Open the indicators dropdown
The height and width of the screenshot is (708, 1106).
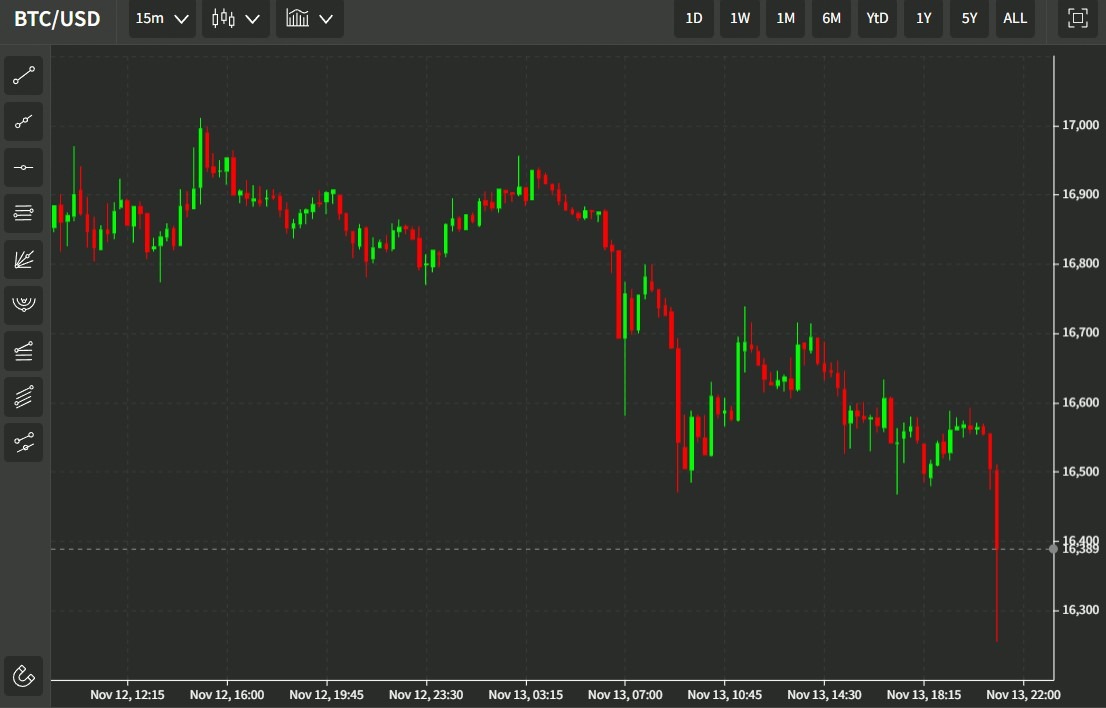point(310,18)
